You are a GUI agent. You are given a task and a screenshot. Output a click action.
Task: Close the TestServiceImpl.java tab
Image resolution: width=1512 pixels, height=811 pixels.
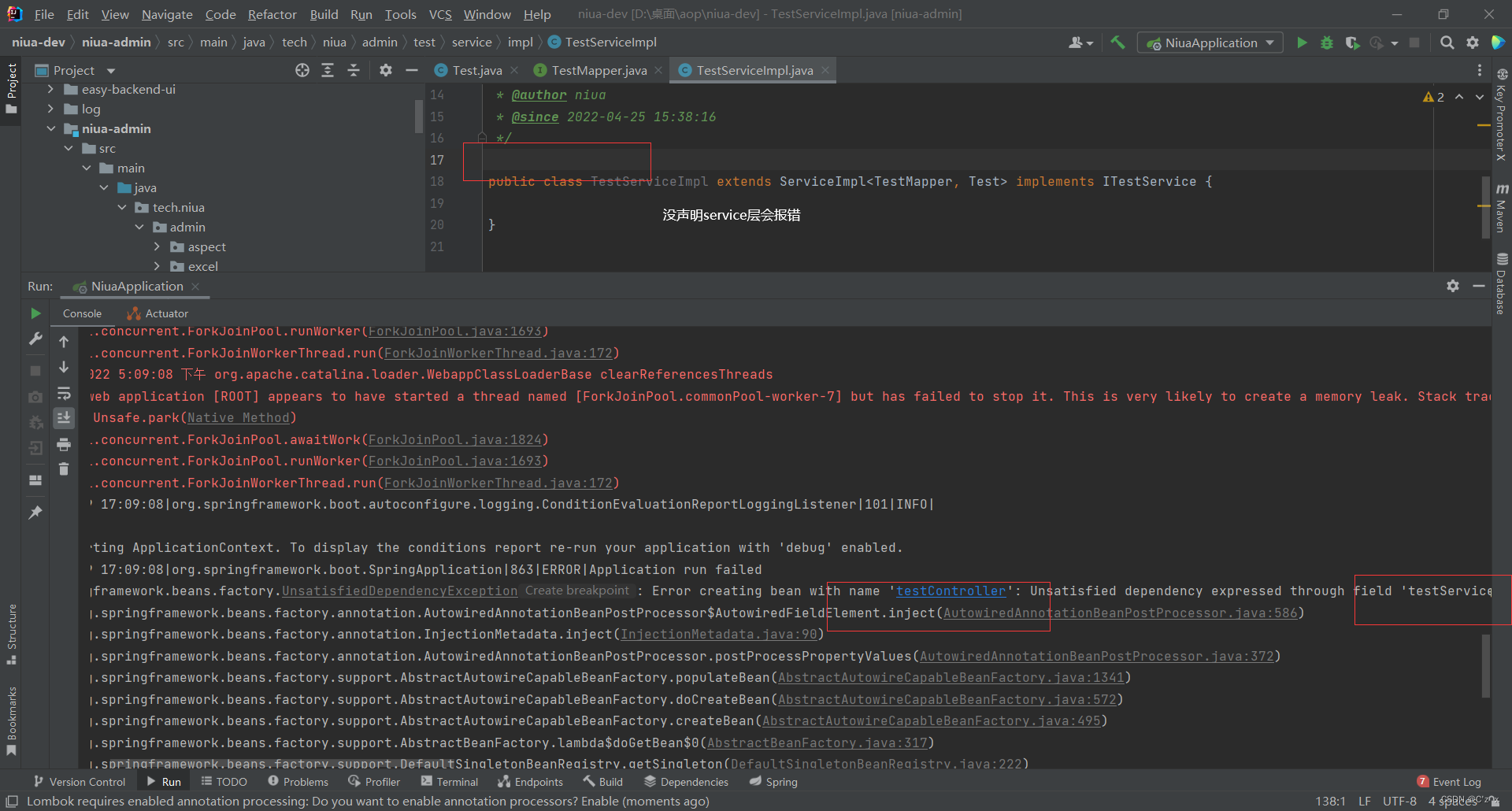pyautogui.click(x=825, y=71)
